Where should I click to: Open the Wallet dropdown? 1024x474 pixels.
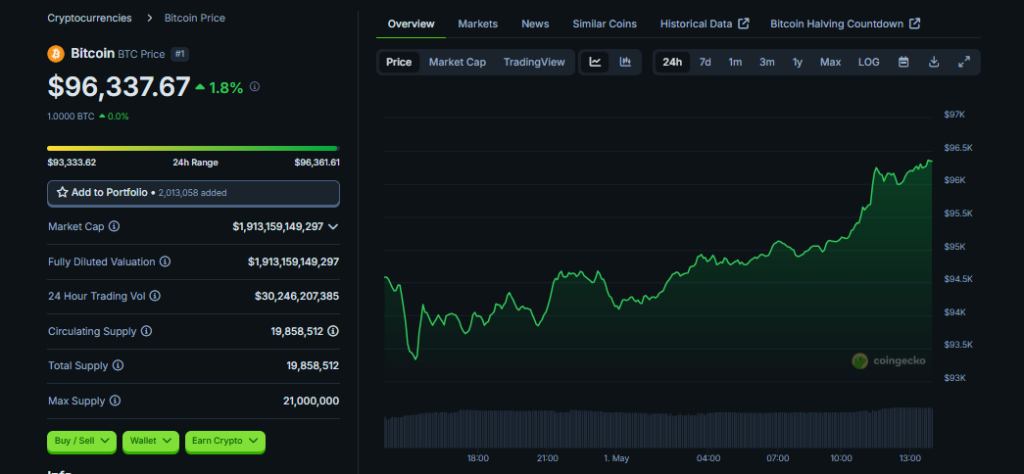click(151, 441)
